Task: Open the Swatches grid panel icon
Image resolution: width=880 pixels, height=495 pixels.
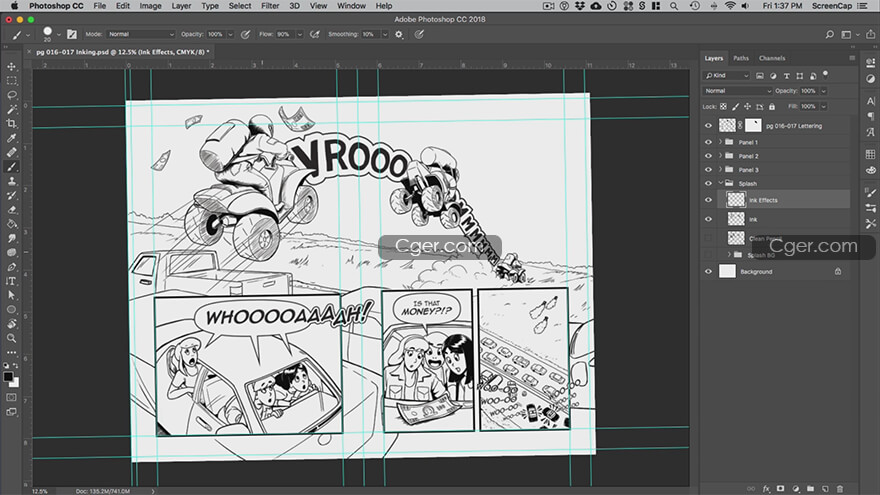Action: pos(870,154)
